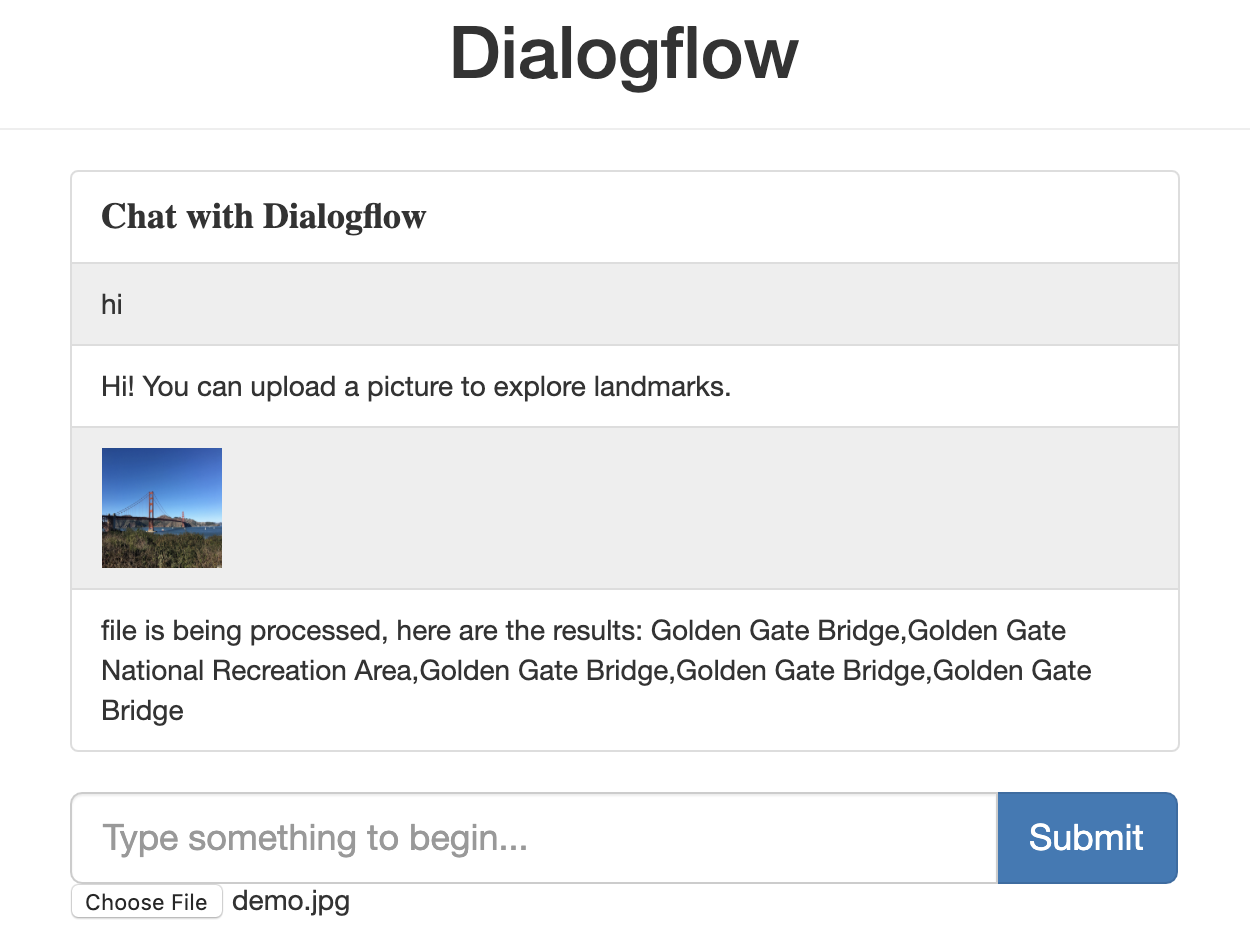The image size is (1250, 946).
Task: Click 'National Recreation Area' in the results
Action: coord(258,670)
